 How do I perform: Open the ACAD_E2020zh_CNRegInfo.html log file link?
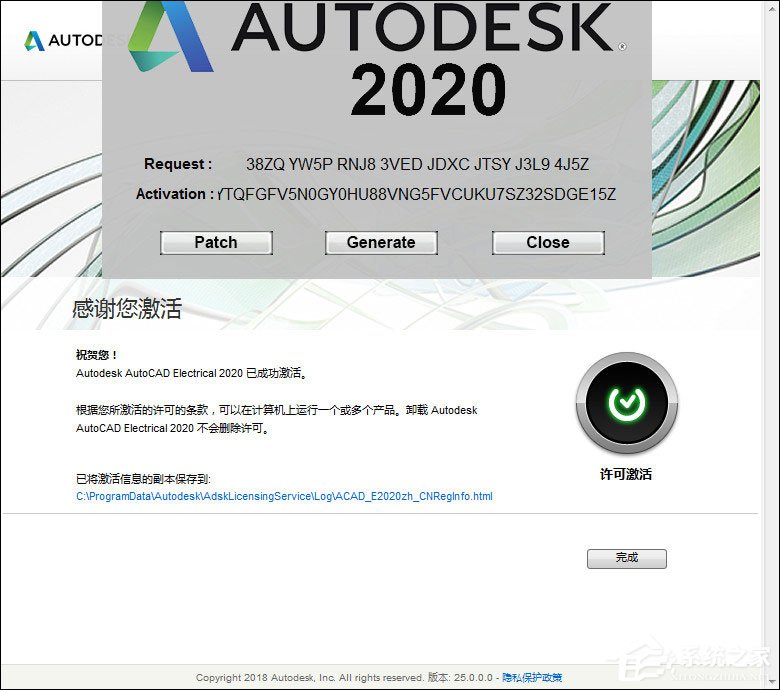(284, 496)
